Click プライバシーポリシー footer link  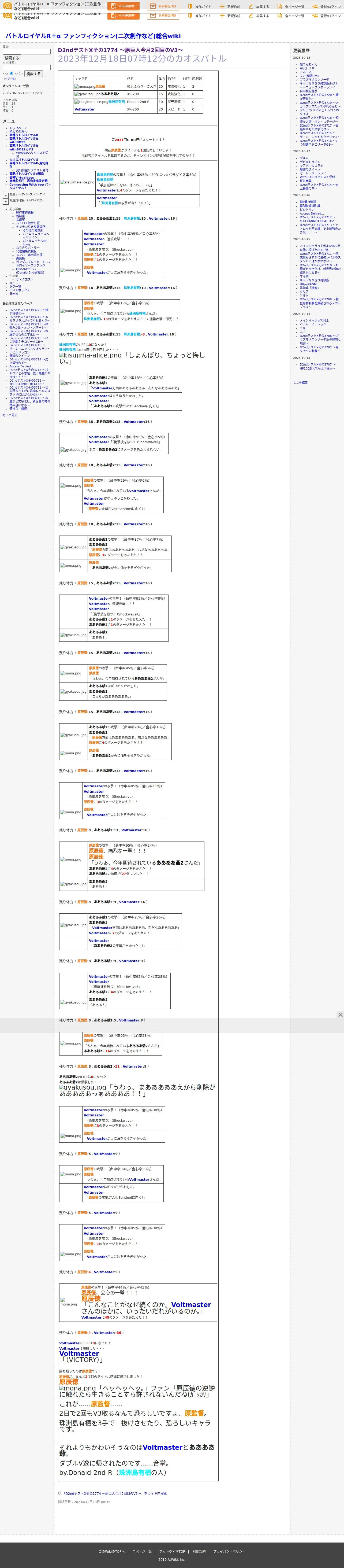tap(229, 1552)
